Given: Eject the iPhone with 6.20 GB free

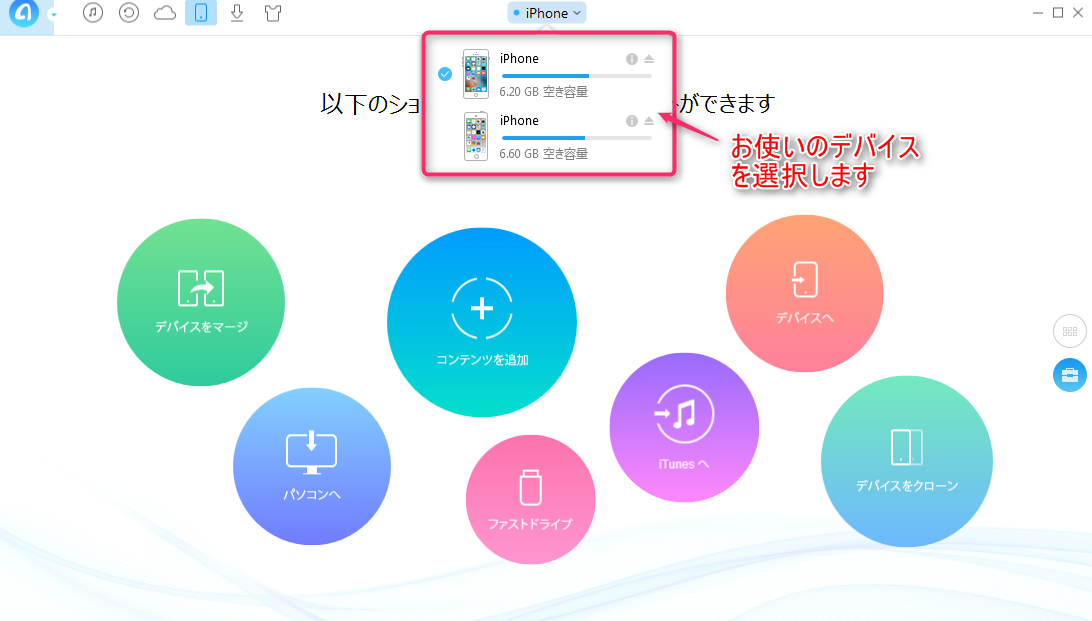Looking at the screenshot, I should pyautogui.click(x=649, y=59).
